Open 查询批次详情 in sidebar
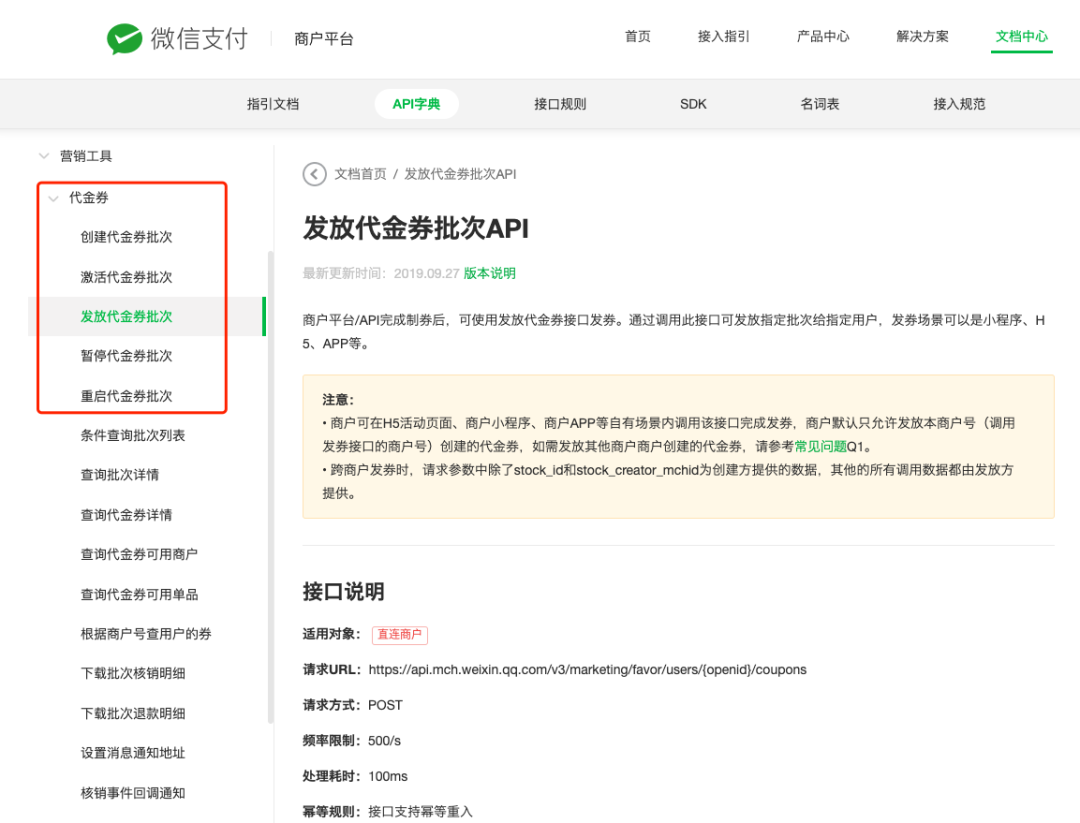Image resolution: width=1080 pixels, height=823 pixels. pyautogui.click(x=120, y=475)
